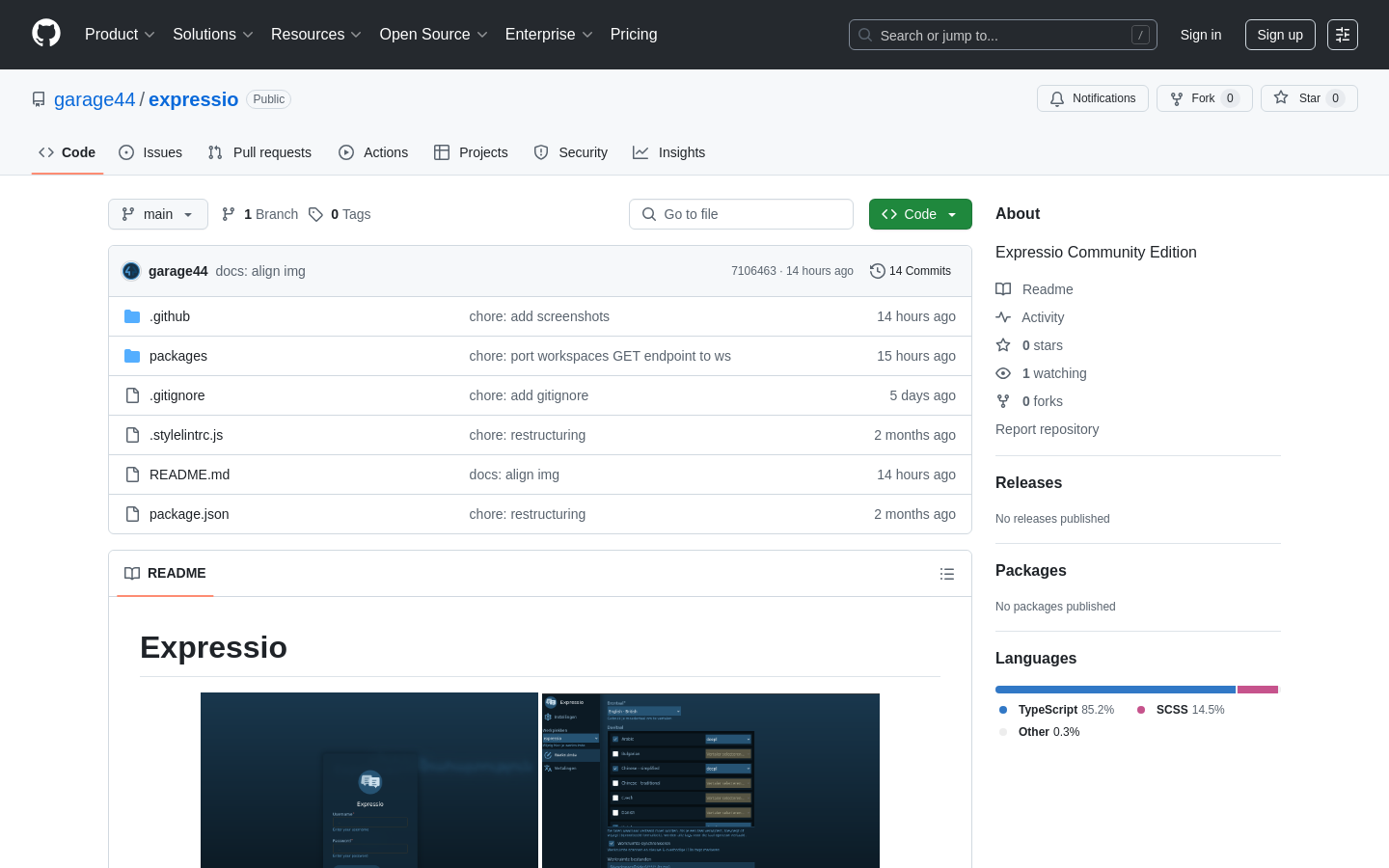The width and height of the screenshot is (1389, 868).
Task: Click Report repository link
Action: tap(1047, 429)
